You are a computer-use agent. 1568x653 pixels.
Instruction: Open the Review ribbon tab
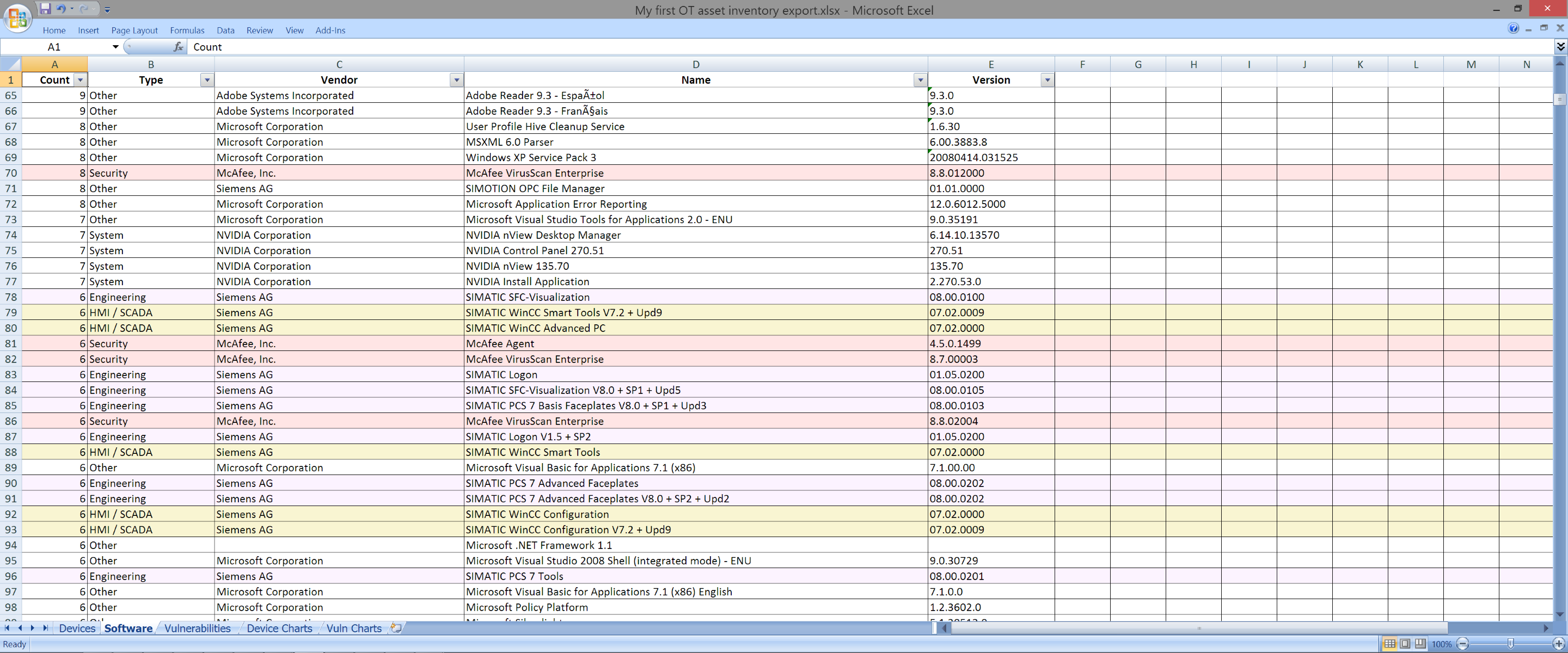(259, 30)
